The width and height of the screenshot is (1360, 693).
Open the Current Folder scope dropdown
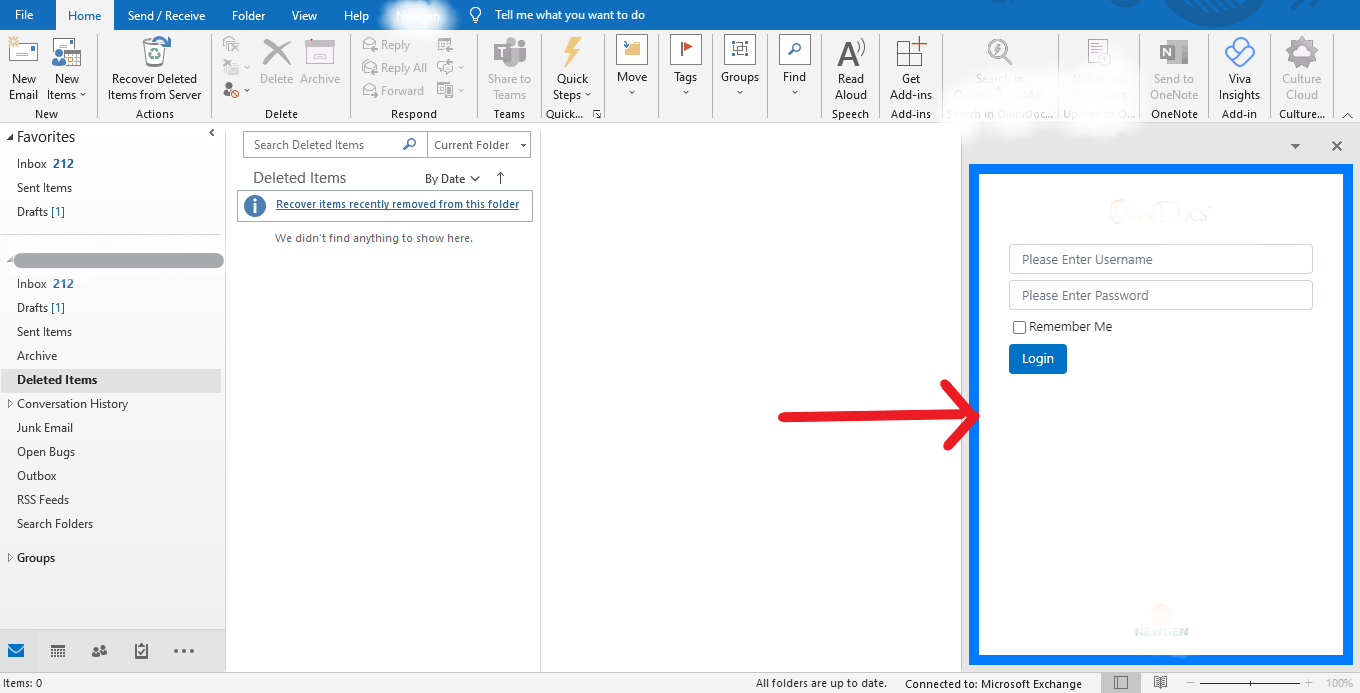point(479,145)
